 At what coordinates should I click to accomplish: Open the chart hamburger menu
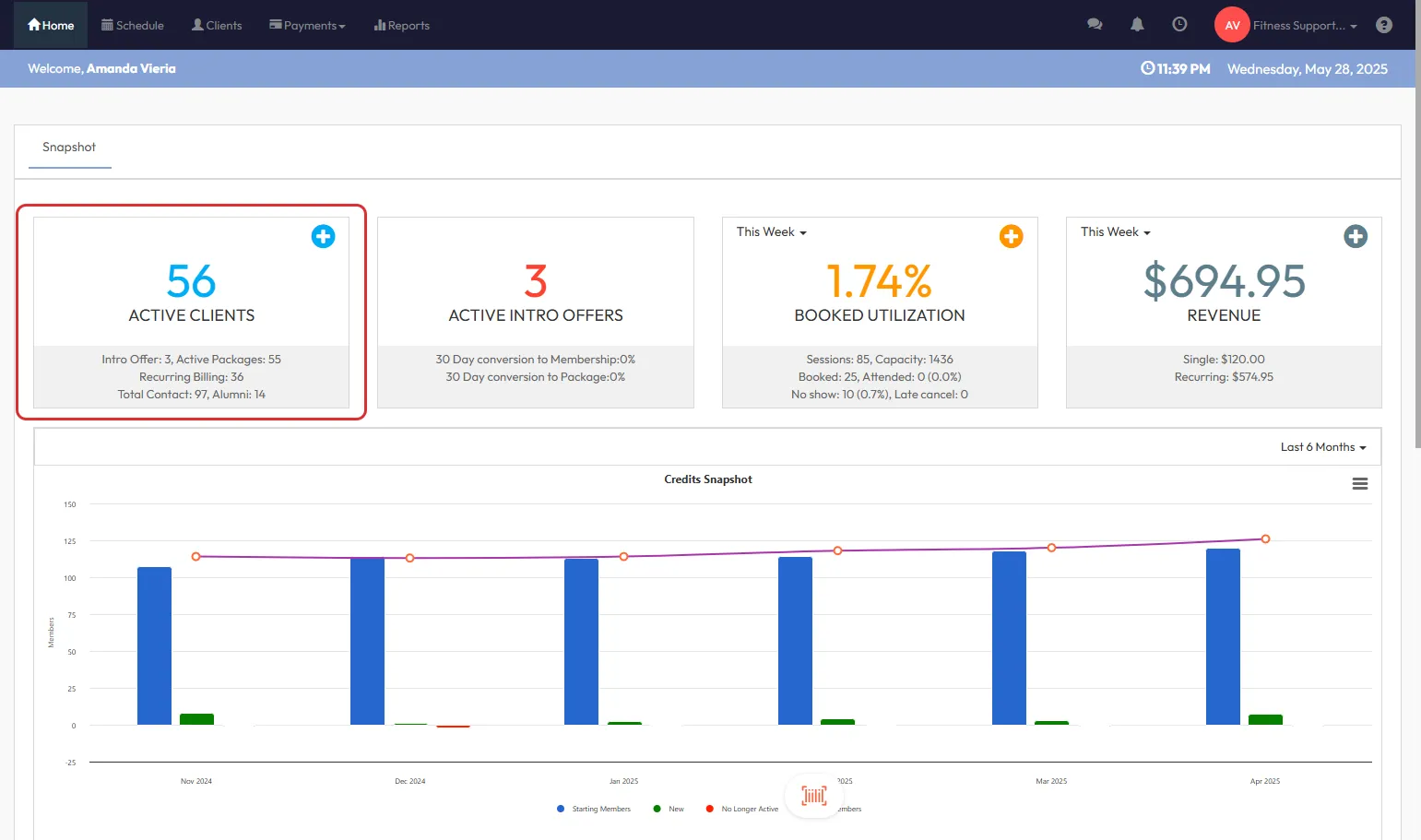[x=1359, y=484]
